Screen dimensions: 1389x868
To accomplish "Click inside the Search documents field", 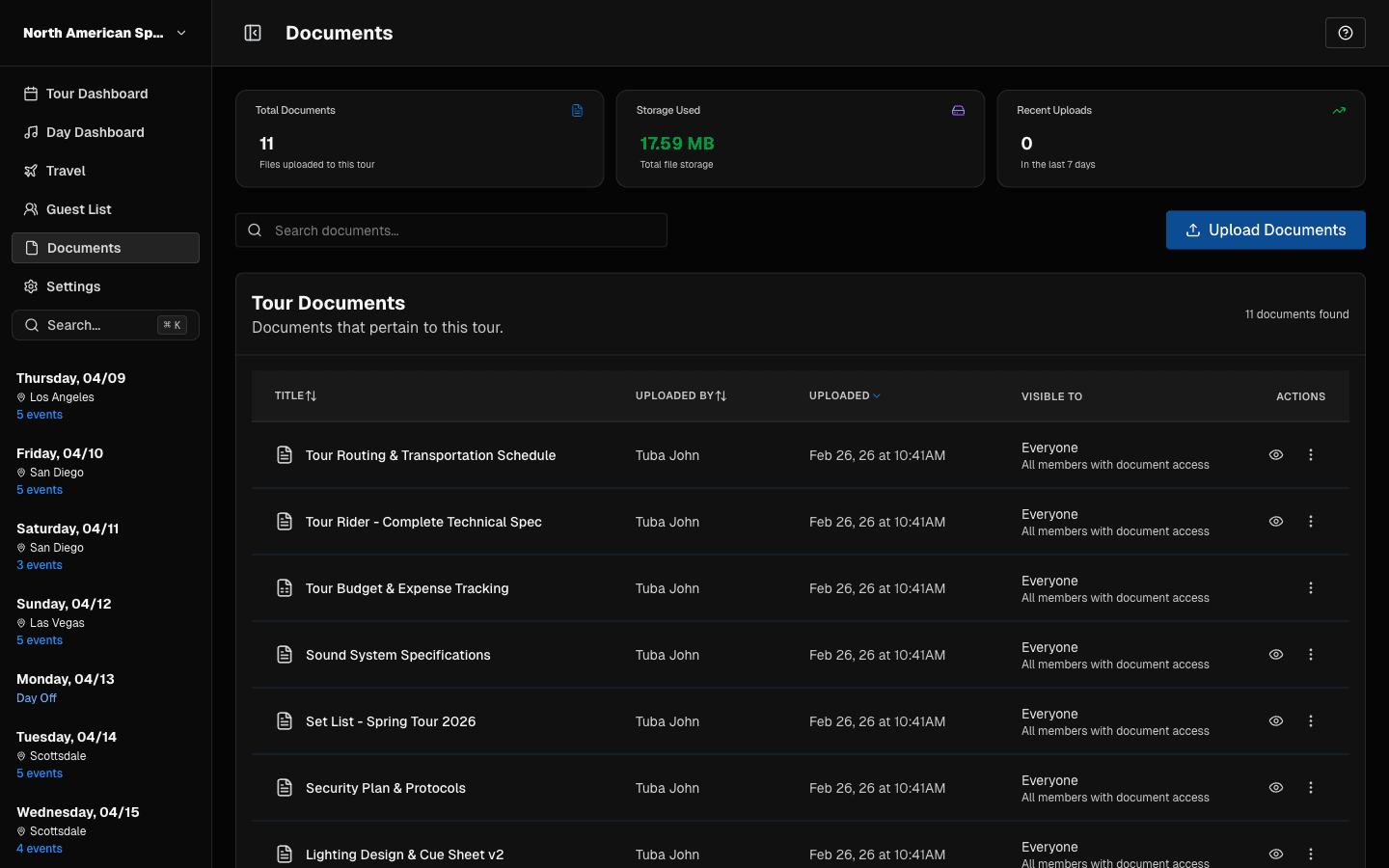I will 451,230.
